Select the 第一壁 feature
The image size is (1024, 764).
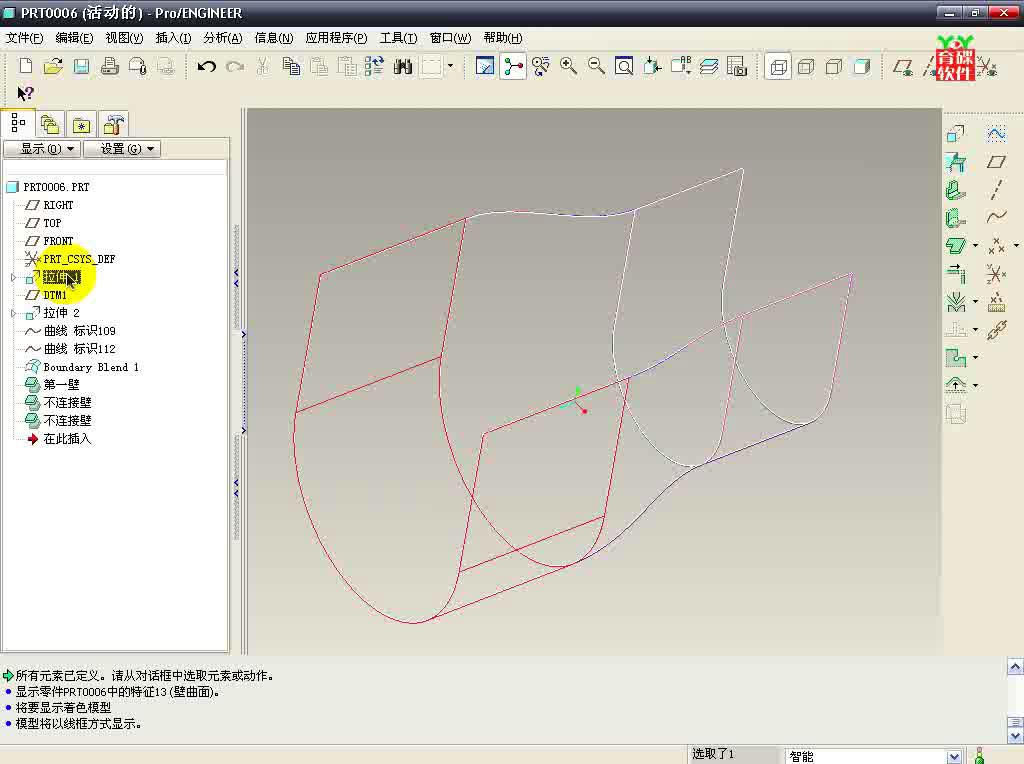(x=61, y=385)
